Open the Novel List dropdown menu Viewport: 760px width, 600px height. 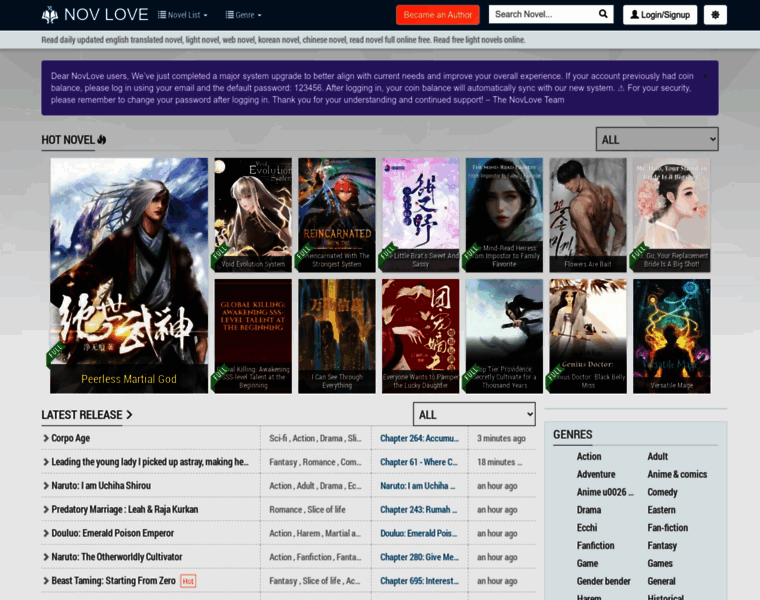point(182,15)
